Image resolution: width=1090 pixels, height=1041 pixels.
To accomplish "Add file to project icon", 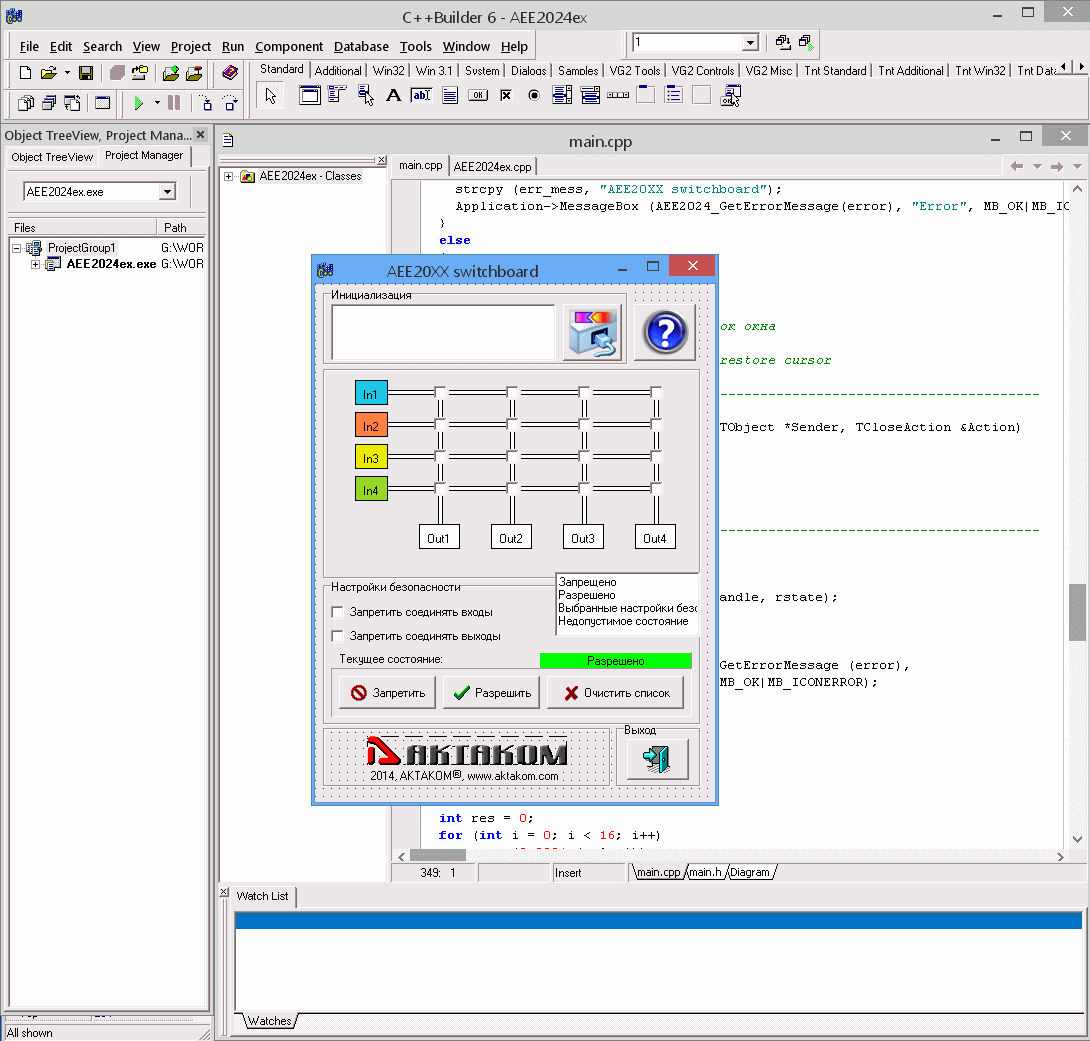I will click(x=170, y=73).
